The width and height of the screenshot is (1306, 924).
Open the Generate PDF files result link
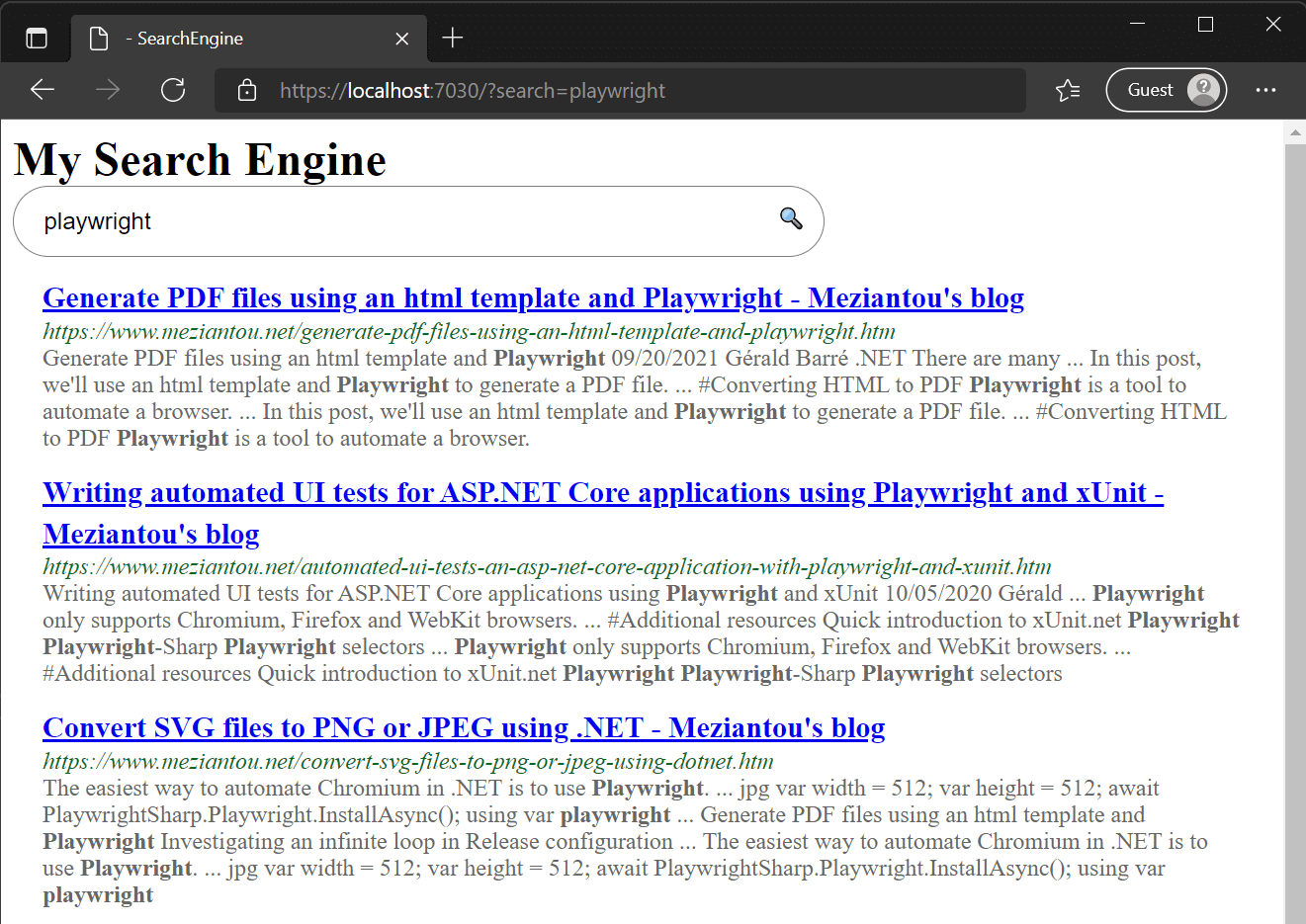[533, 297]
